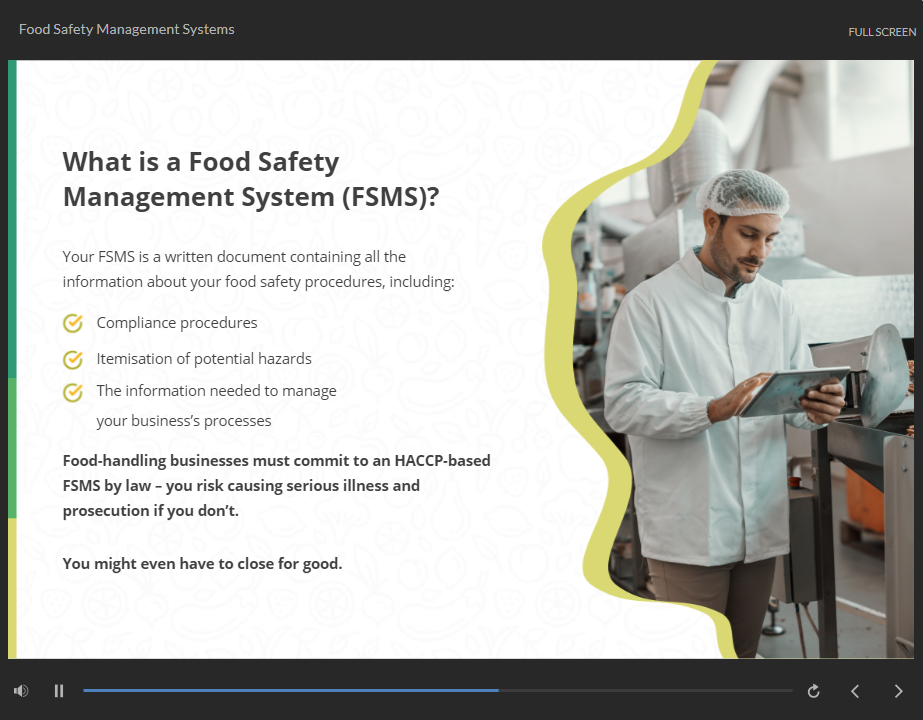The width and height of the screenshot is (923, 720).
Task: Click 'You might even have to close' text
Action: pyautogui.click(x=202, y=564)
